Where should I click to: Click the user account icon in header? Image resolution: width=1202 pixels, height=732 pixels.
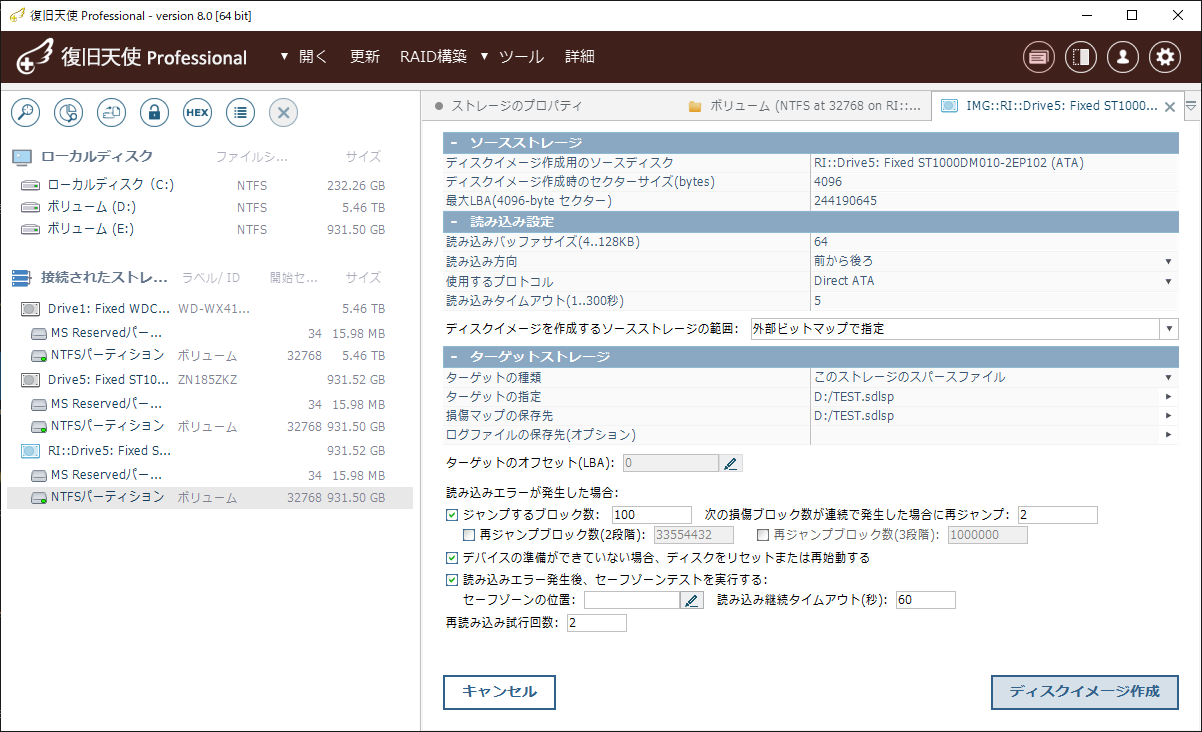(x=1123, y=57)
